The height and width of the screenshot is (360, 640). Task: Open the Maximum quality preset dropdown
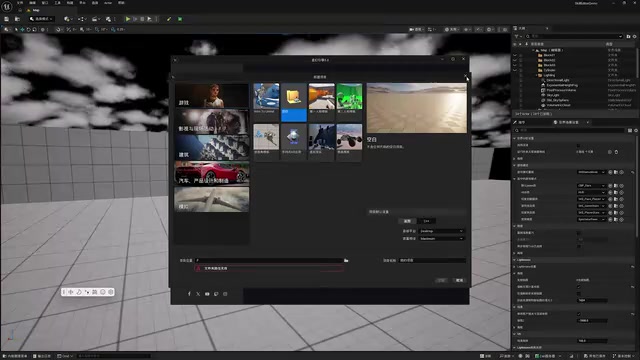click(442, 238)
